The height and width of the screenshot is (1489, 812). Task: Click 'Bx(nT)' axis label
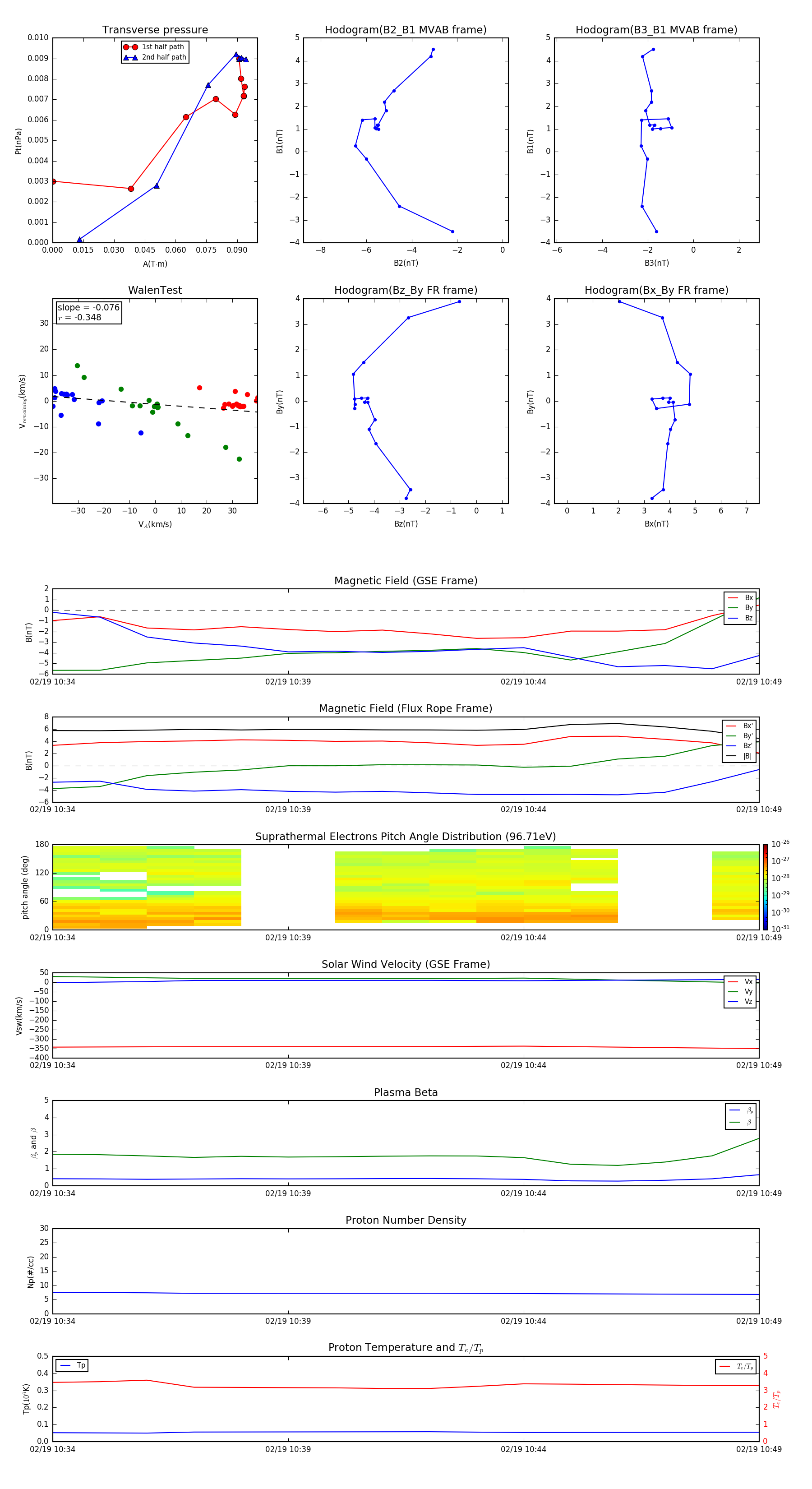[656, 524]
